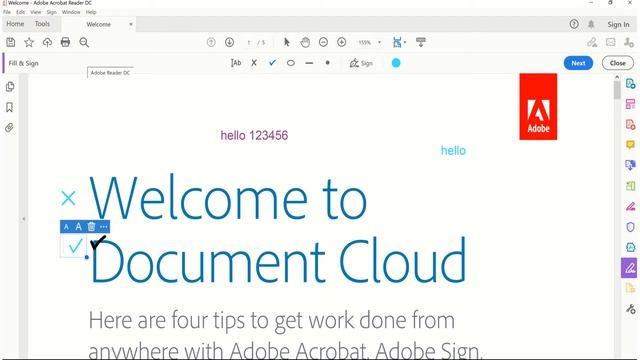Click the Save file icon
The image size is (640, 360).
tap(11, 42)
